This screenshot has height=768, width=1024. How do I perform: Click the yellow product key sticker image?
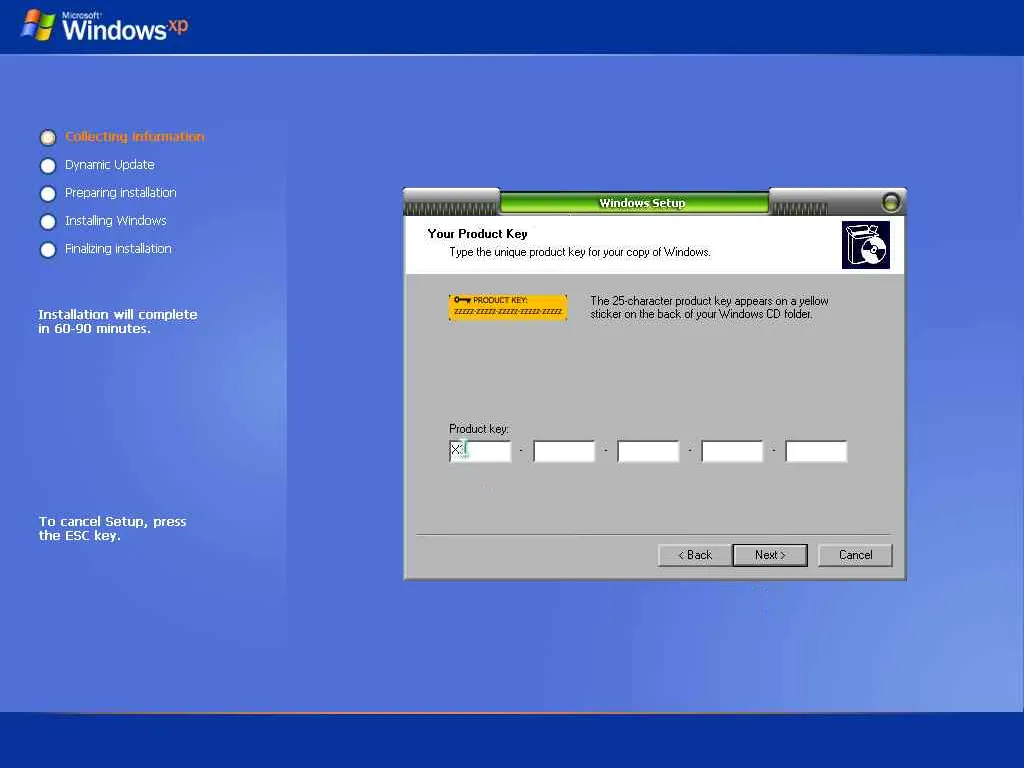coord(507,307)
